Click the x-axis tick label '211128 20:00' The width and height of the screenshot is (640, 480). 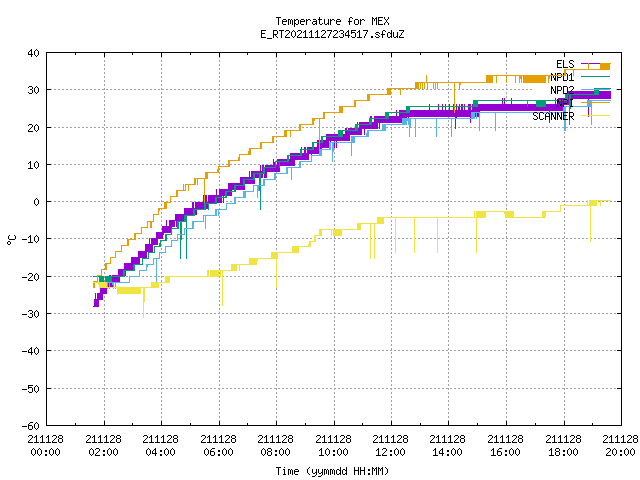[x=621, y=445]
